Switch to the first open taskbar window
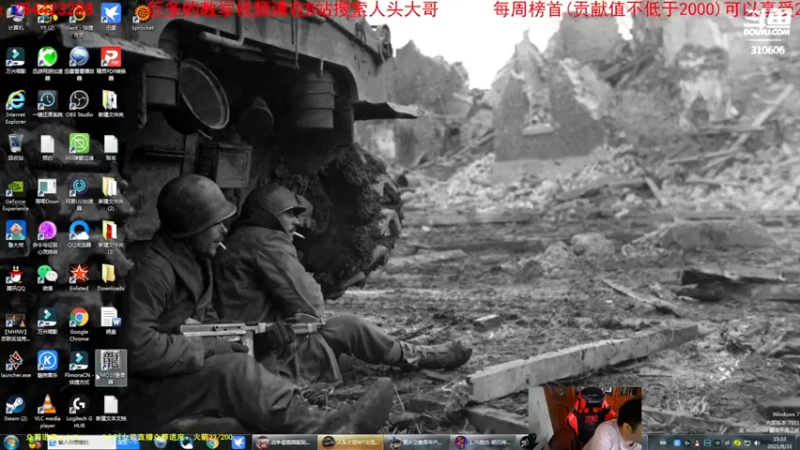This screenshot has width=800, height=450. pos(283,442)
